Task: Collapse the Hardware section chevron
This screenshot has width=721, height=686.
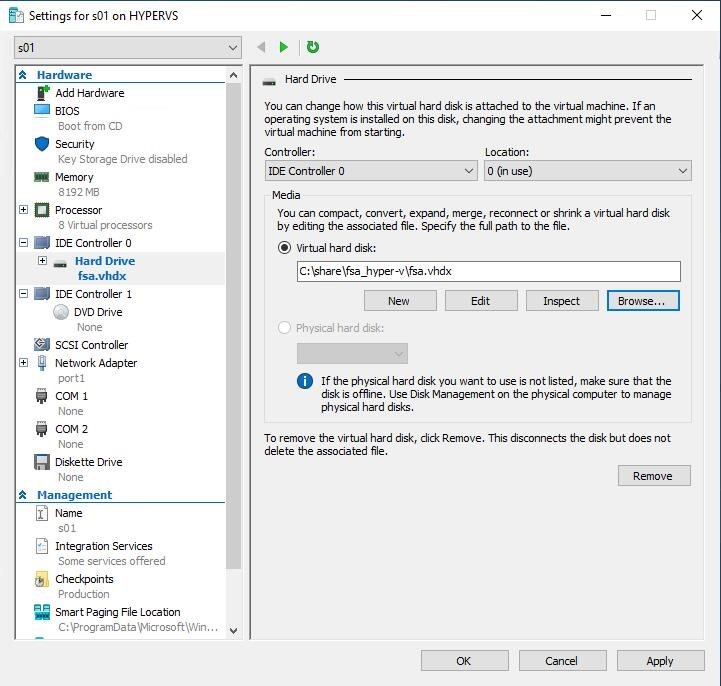Action: [x=23, y=75]
